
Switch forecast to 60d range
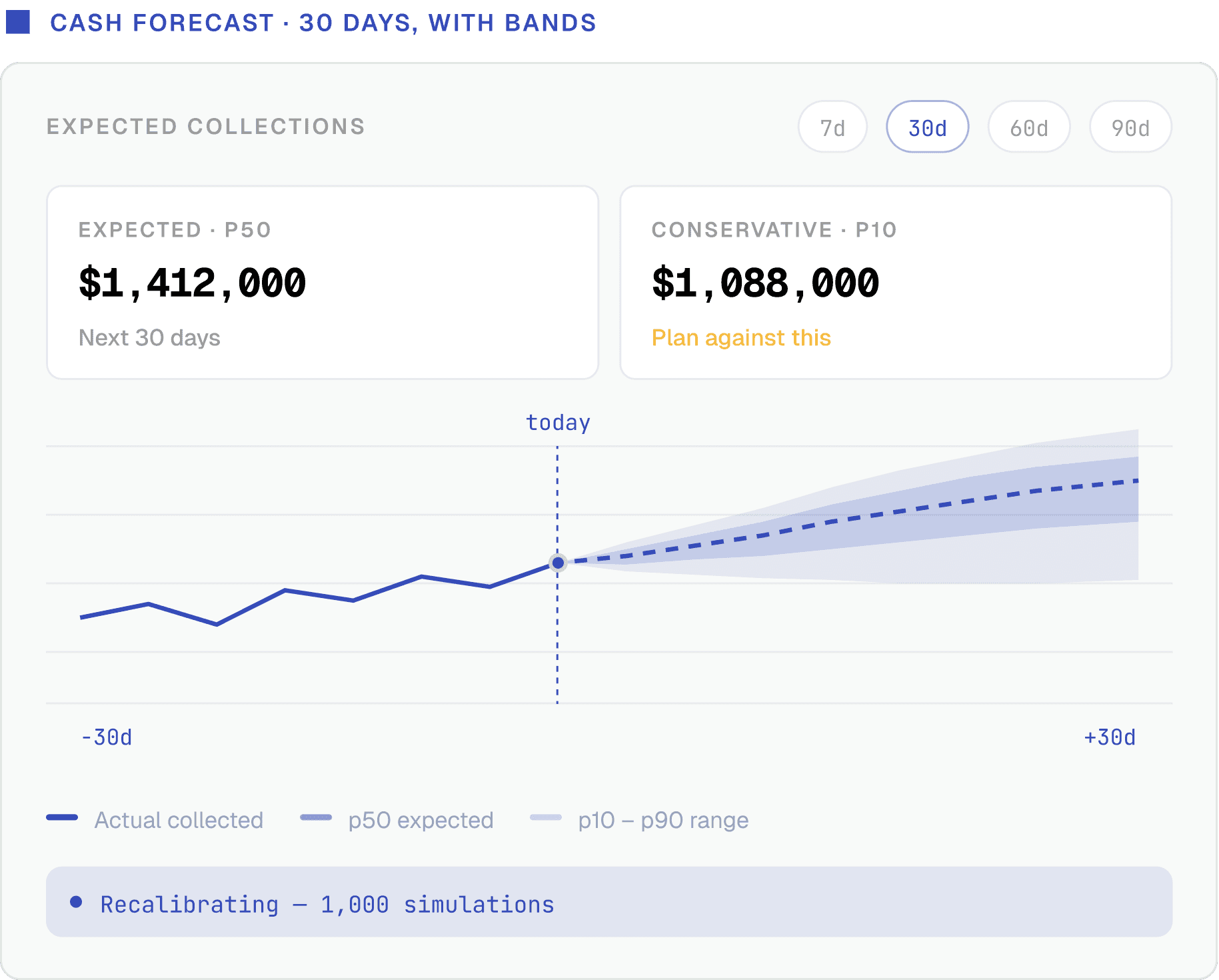tap(1029, 127)
